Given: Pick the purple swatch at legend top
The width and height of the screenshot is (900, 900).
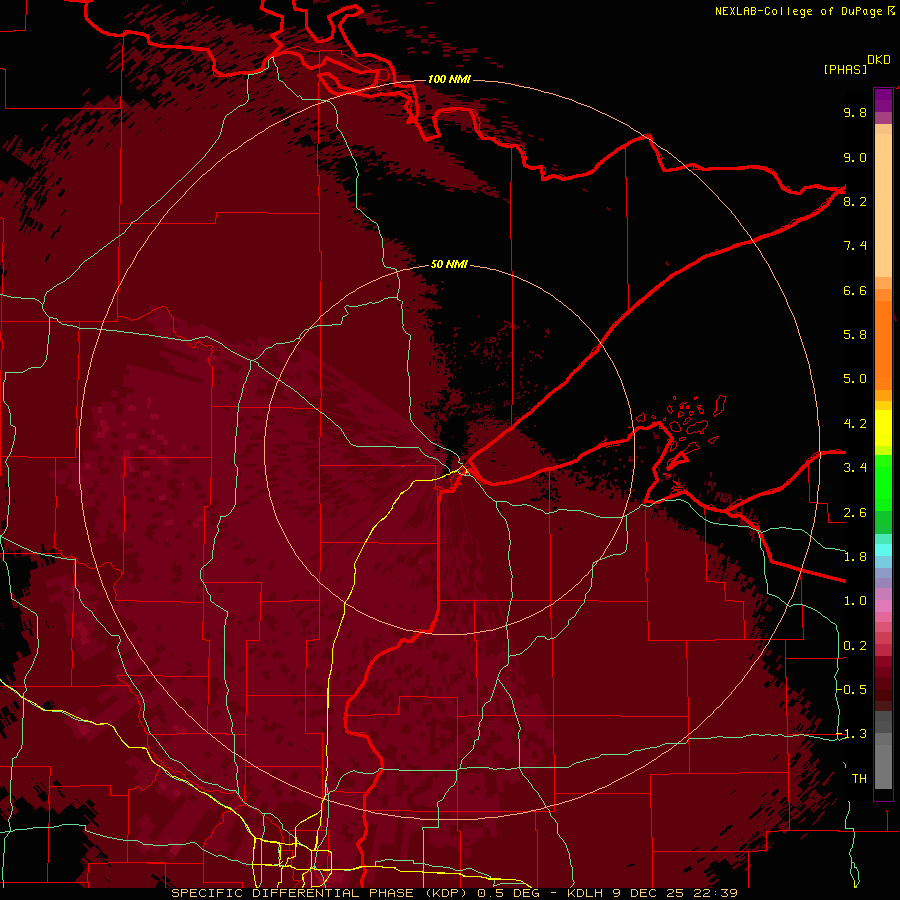Looking at the screenshot, I should (883, 100).
